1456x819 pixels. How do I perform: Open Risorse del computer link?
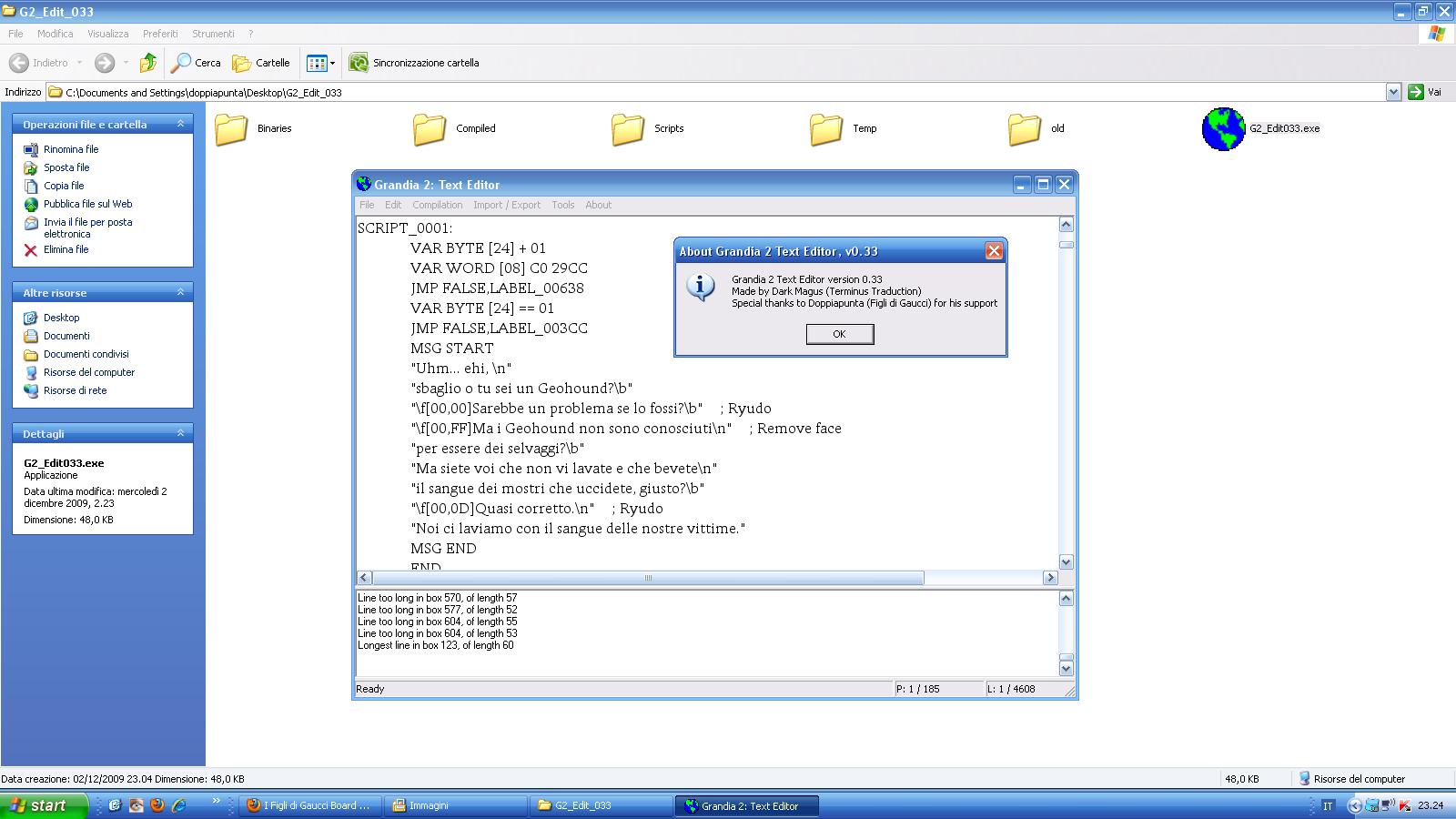(x=89, y=372)
